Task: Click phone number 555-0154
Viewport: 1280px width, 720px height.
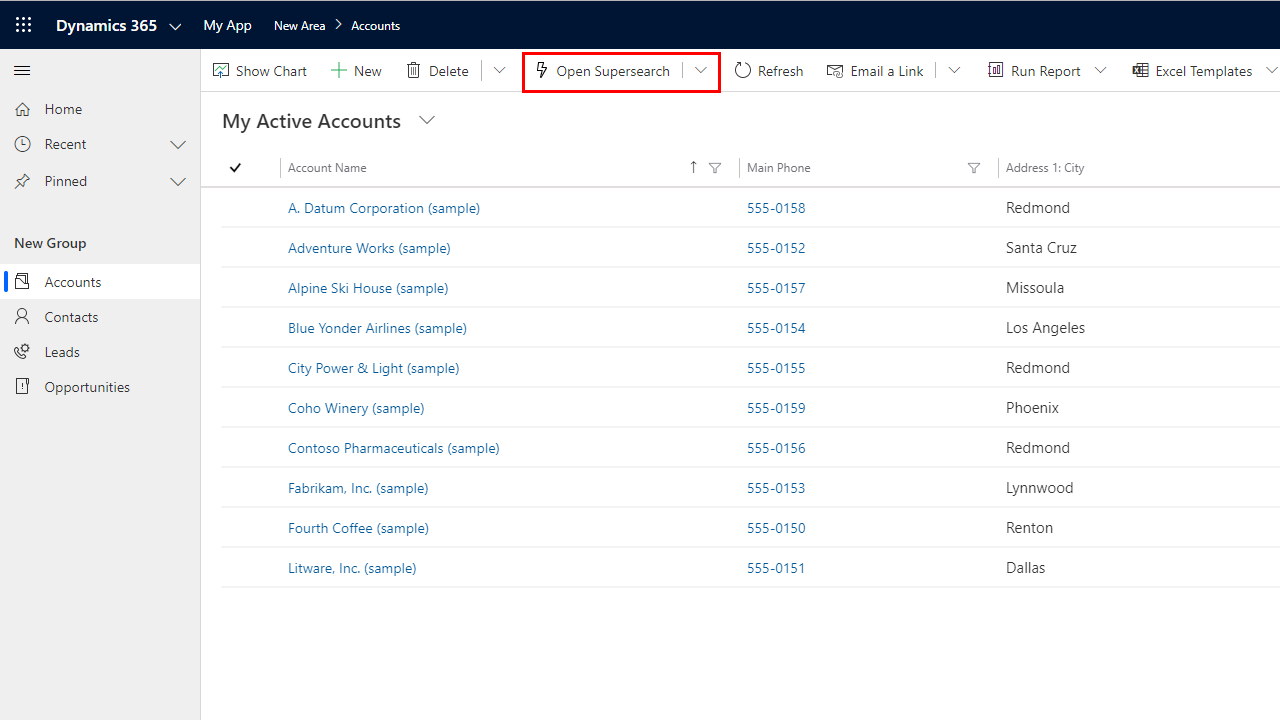Action: click(x=776, y=328)
